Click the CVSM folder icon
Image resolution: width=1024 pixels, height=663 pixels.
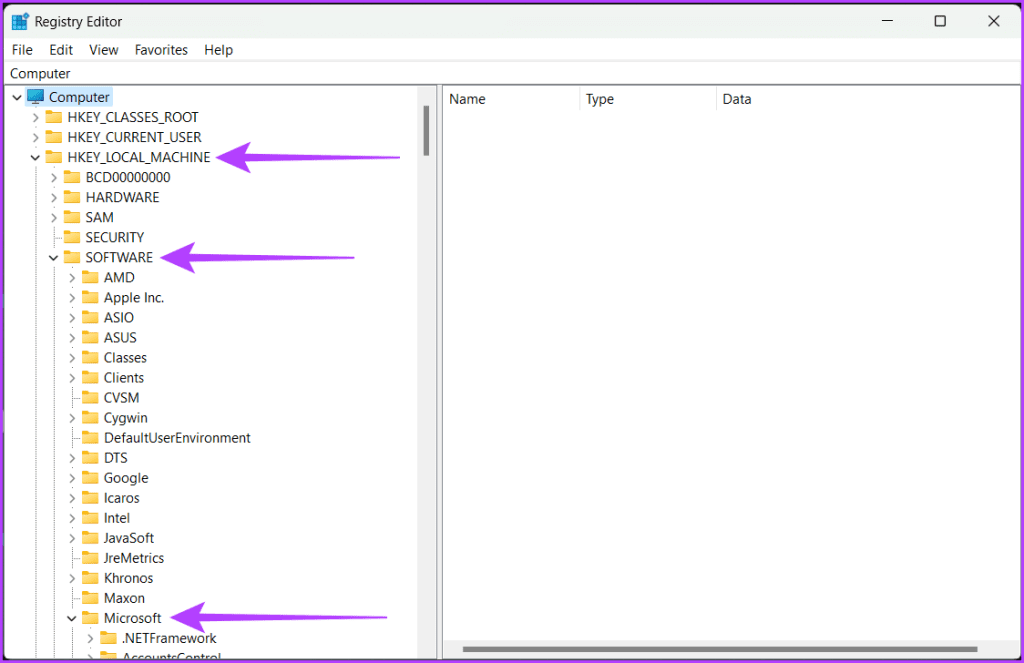pyautogui.click(x=90, y=398)
